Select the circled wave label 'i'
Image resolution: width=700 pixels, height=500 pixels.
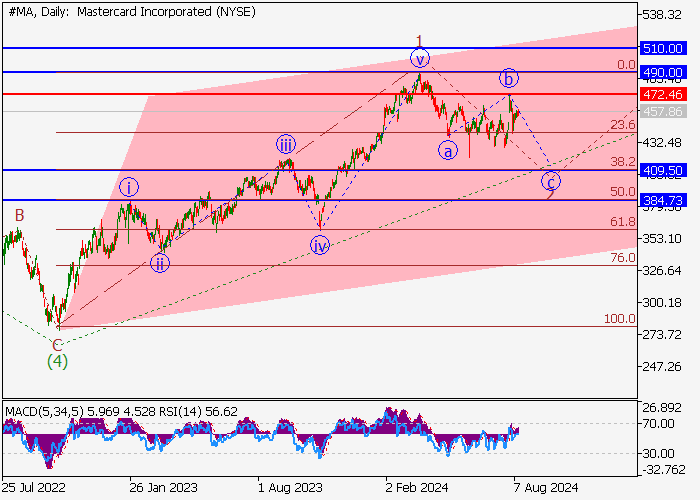[x=129, y=188]
